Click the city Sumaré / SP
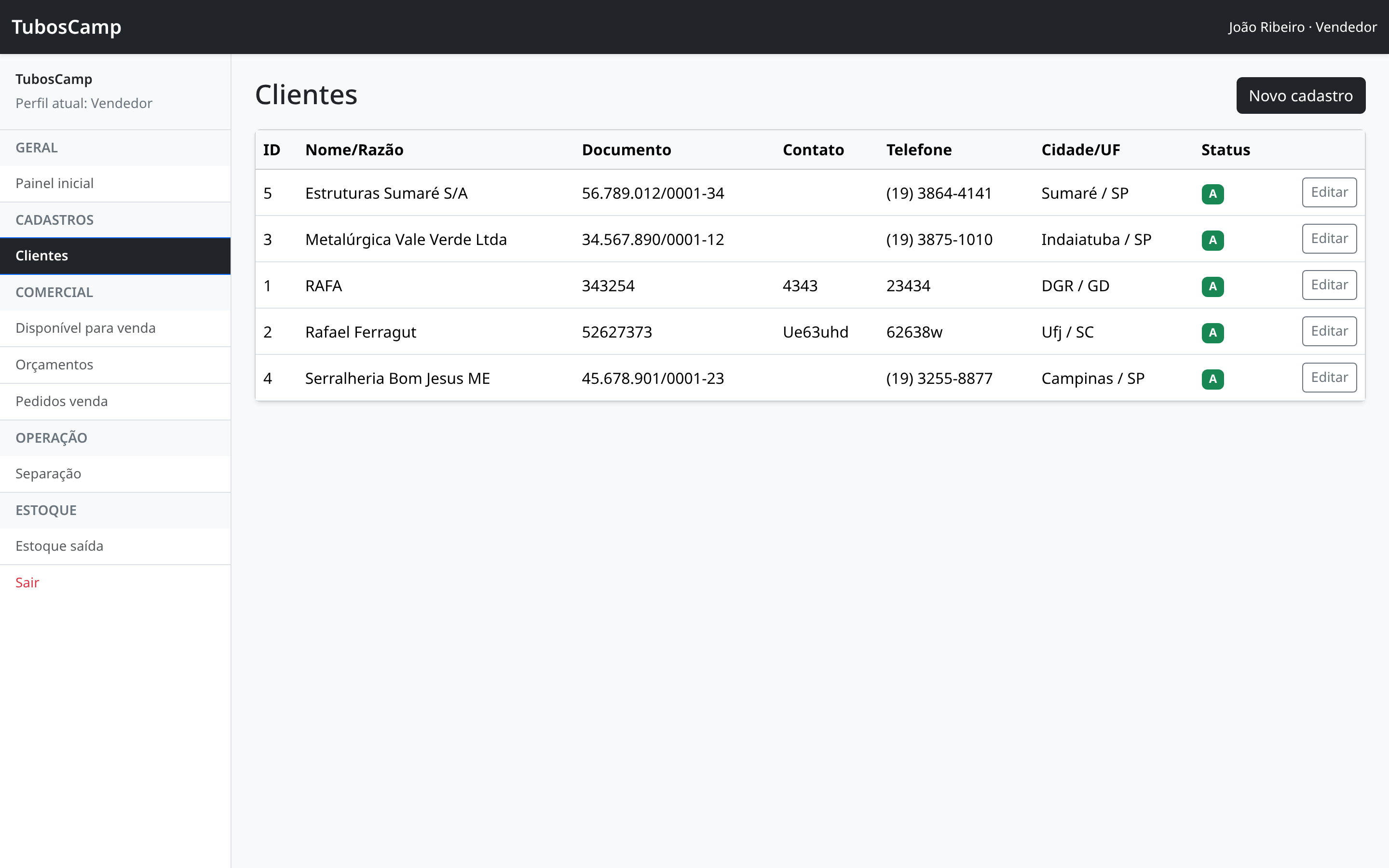The width and height of the screenshot is (1389, 868). [x=1084, y=193]
